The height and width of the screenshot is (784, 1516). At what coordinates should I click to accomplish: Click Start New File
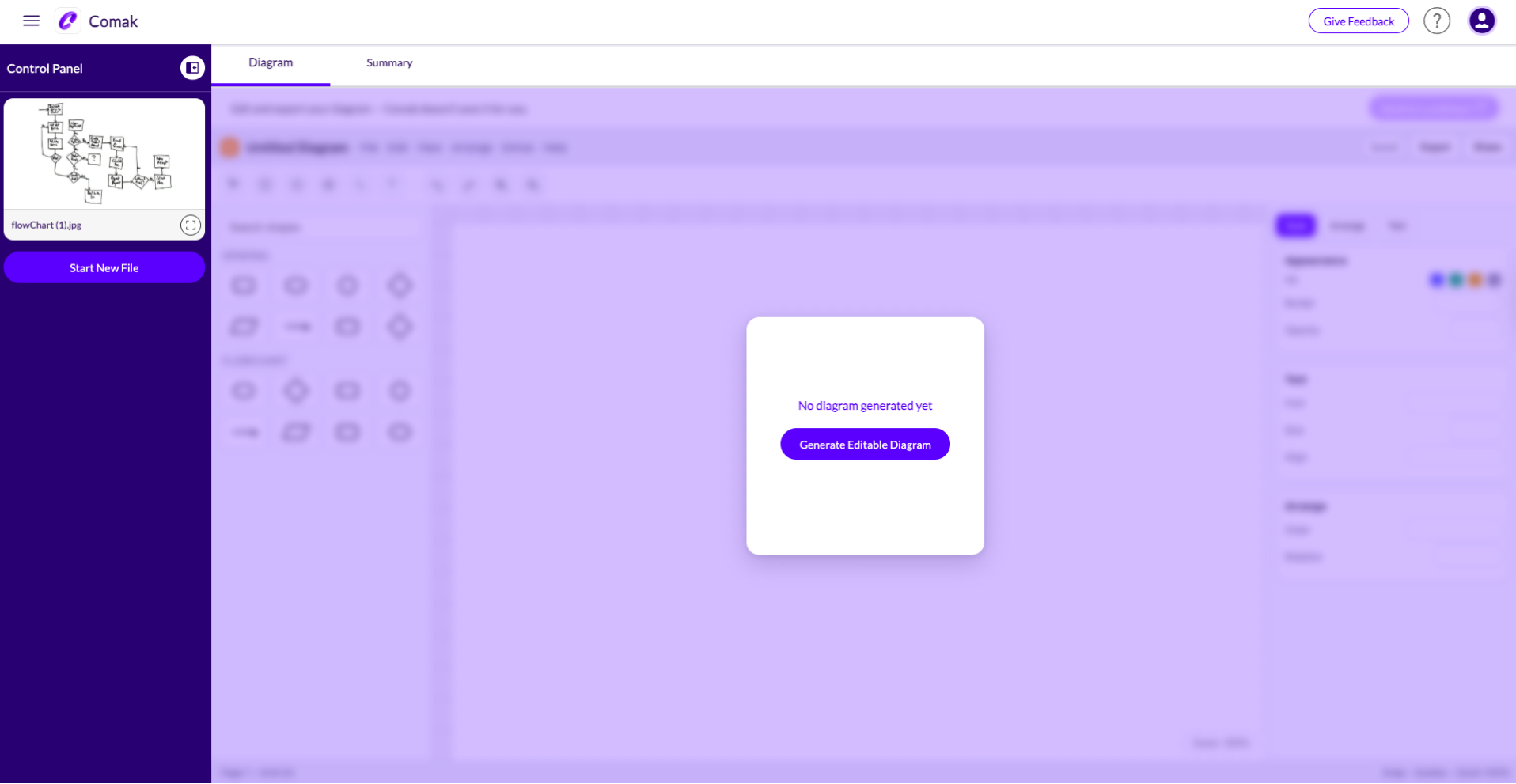point(104,267)
